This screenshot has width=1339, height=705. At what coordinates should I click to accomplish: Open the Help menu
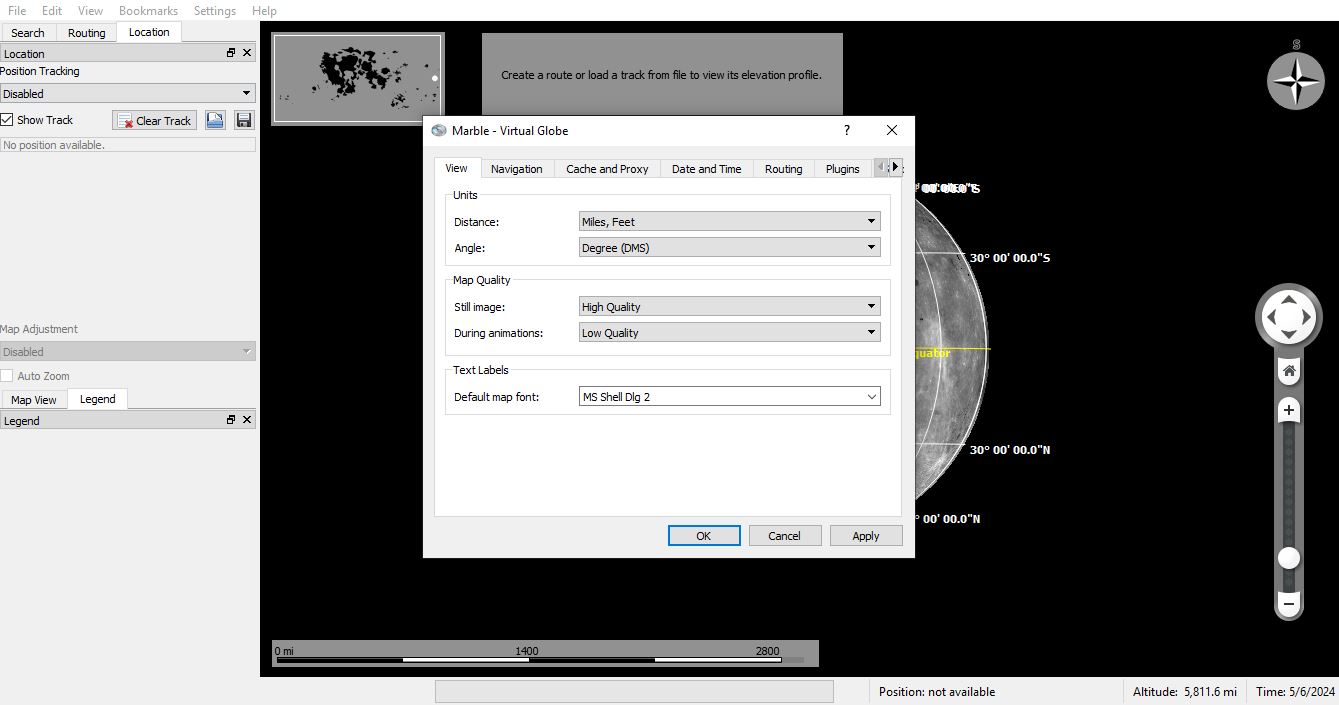click(x=264, y=10)
